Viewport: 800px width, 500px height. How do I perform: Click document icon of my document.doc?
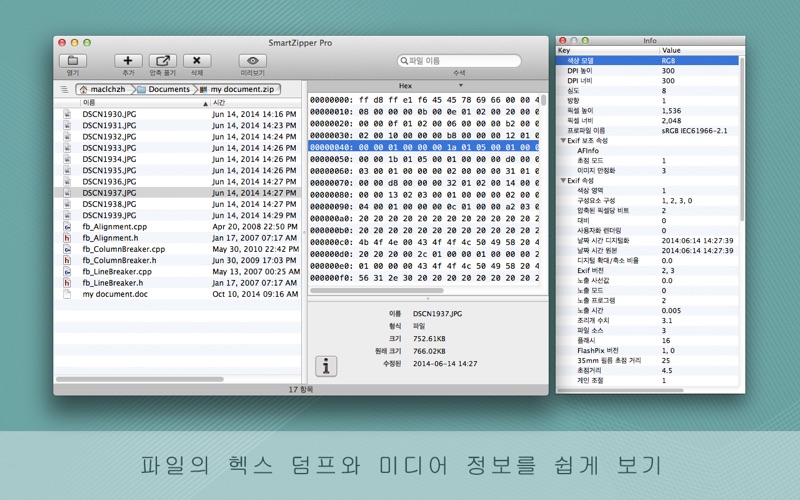(67, 294)
